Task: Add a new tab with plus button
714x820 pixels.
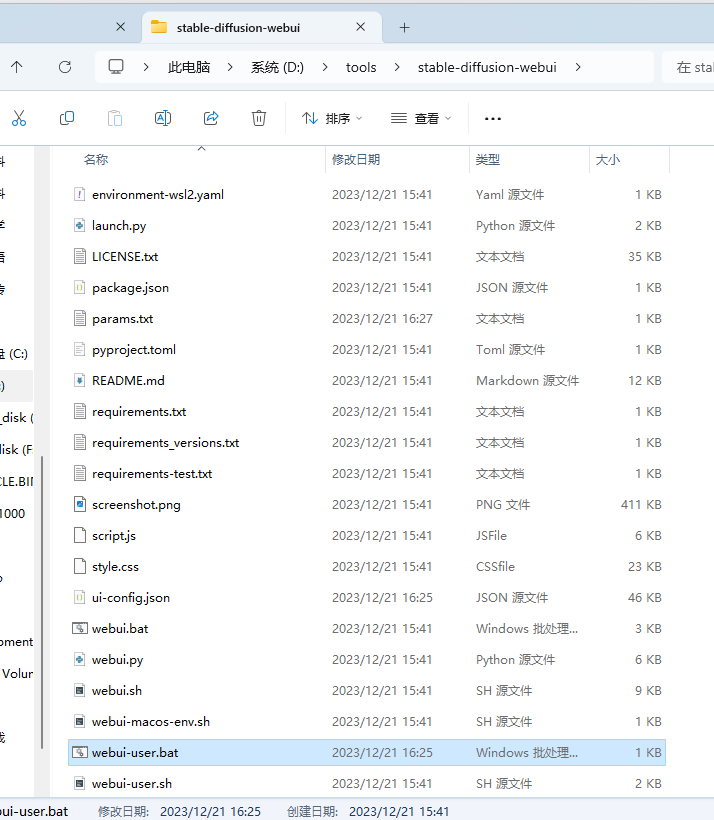Action: pos(404,27)
